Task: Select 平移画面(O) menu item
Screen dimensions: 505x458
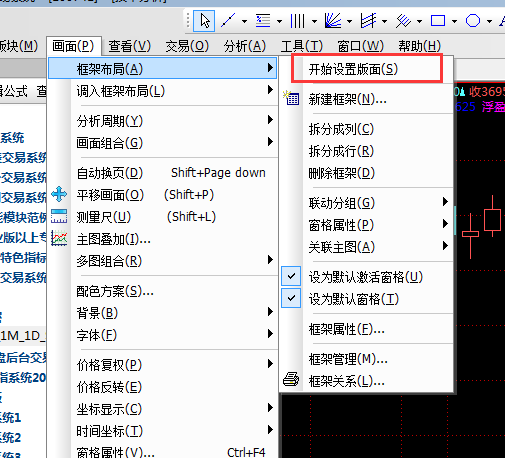Action: pos(163,195)
